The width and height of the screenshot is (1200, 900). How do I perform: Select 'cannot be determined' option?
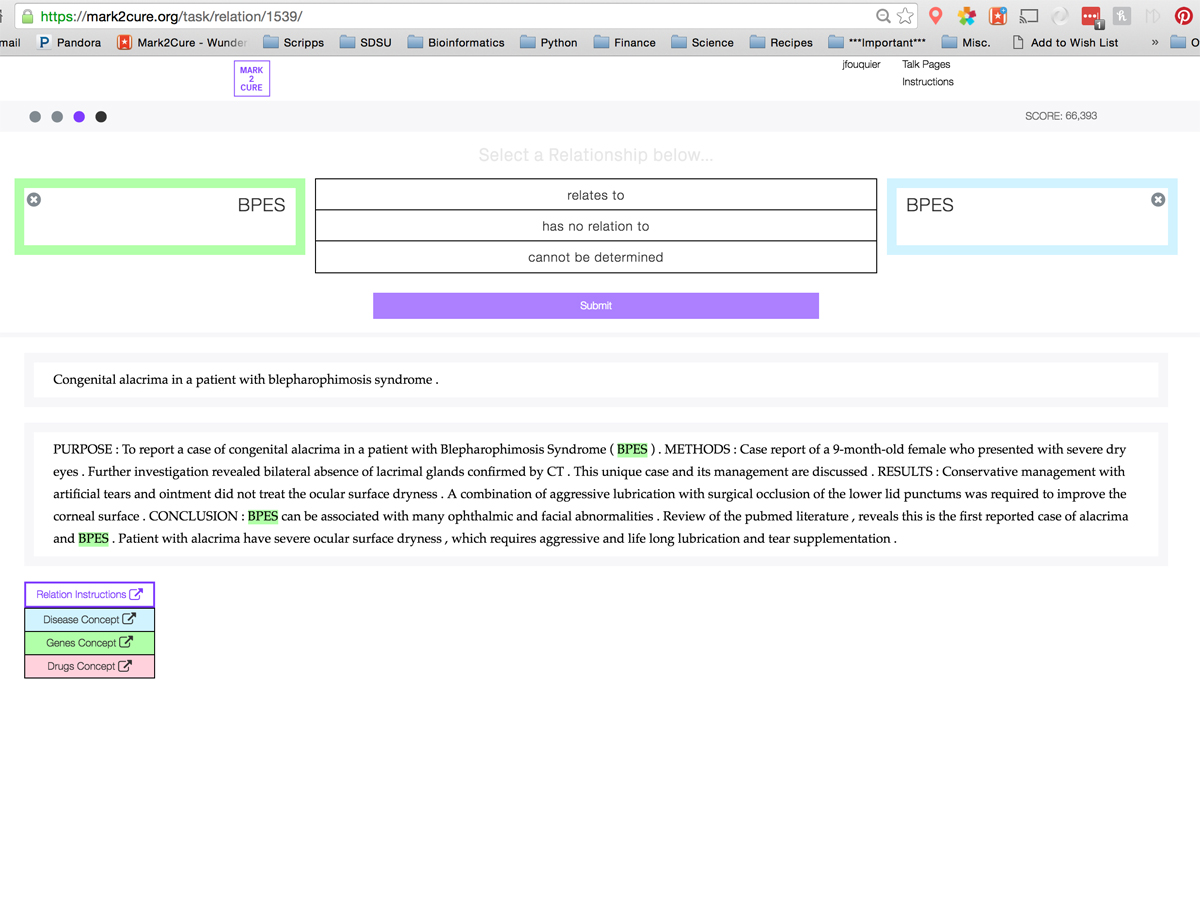coord(595,257)
